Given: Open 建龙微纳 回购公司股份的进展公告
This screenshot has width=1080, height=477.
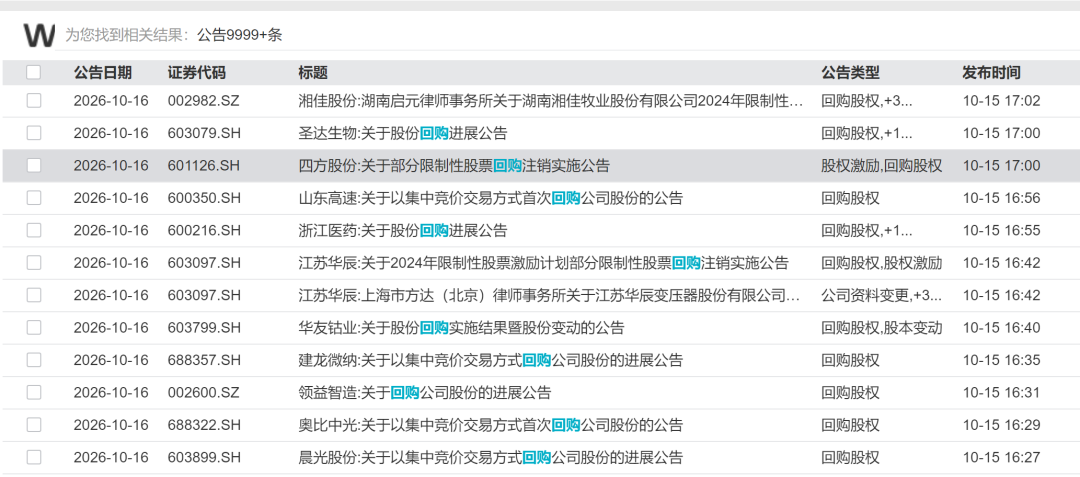Looking at the screenshot, I should point(490,360).
